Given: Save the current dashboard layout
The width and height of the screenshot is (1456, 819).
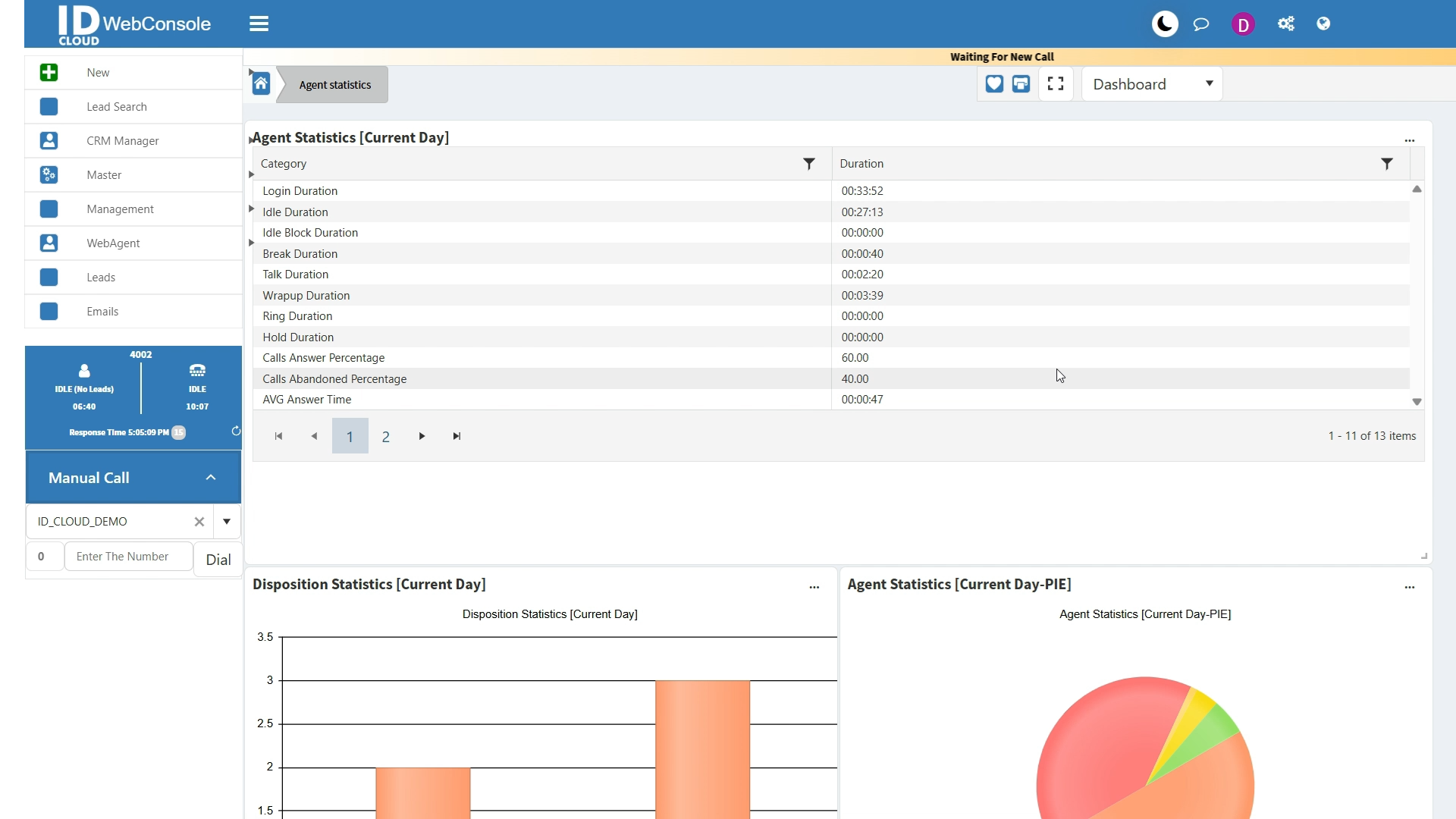Looking at the screenshot, I should (1021, 84).
